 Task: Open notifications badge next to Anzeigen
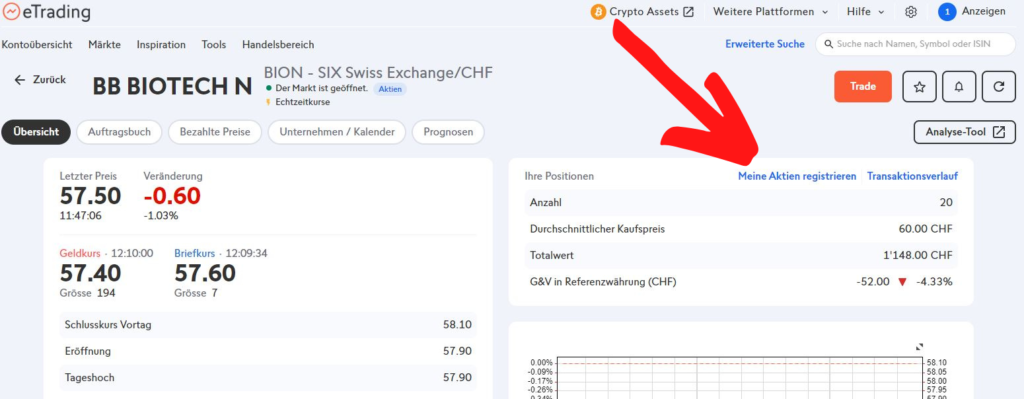click(947, 12)
